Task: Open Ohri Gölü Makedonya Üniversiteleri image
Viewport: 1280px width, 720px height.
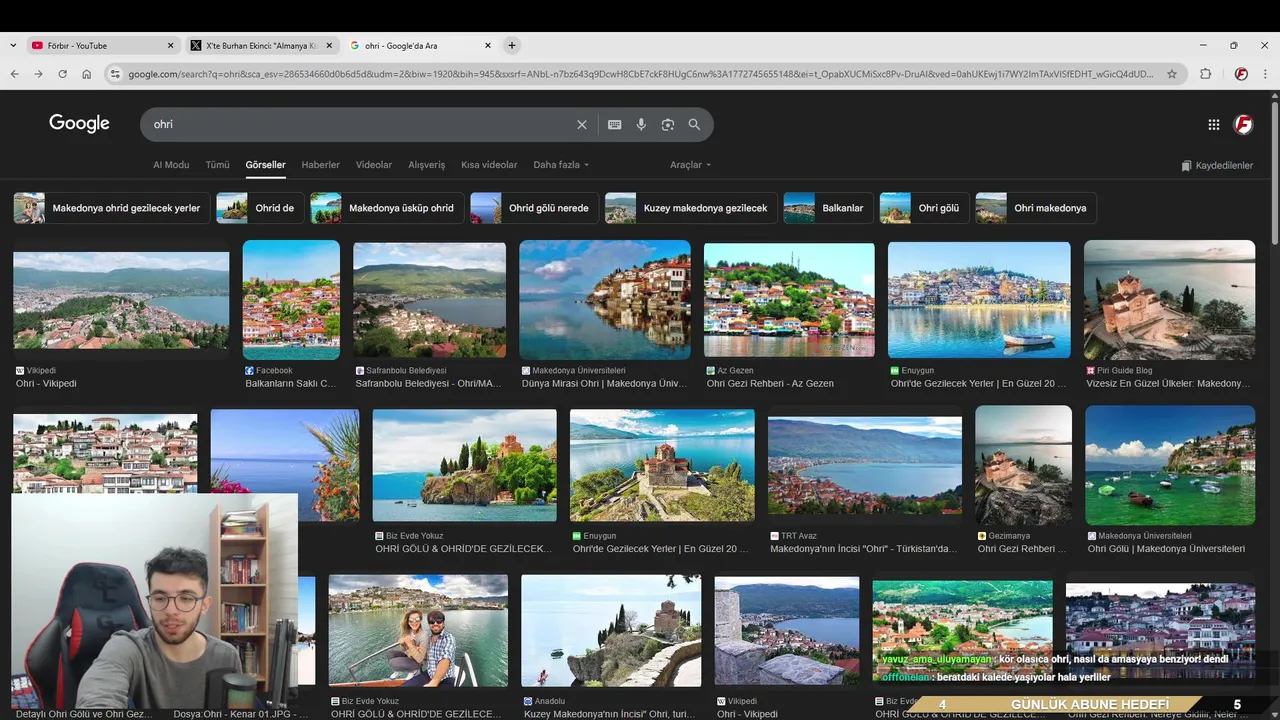Action: pos(1170,465)
